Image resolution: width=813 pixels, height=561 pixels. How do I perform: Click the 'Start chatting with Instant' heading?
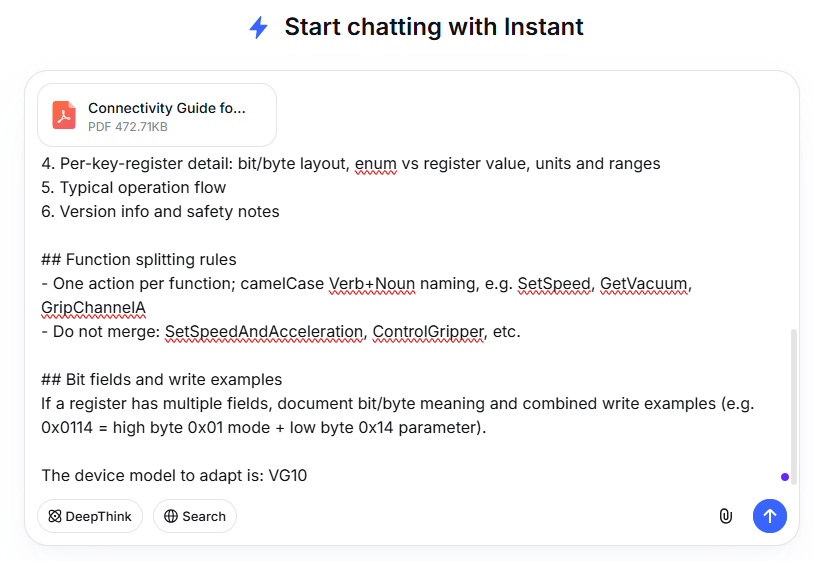(x=433, y=27)
